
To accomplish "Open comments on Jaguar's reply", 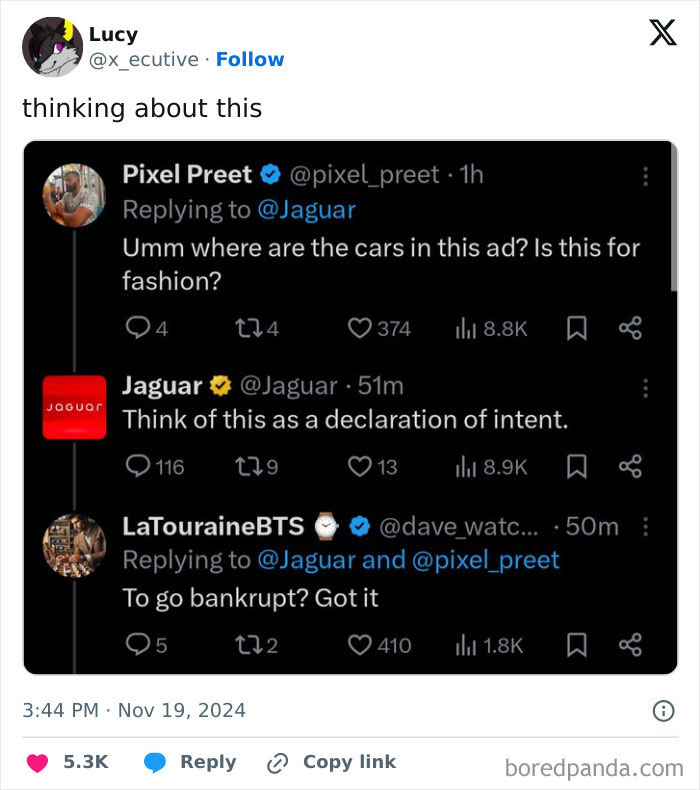I will [137, 466].
